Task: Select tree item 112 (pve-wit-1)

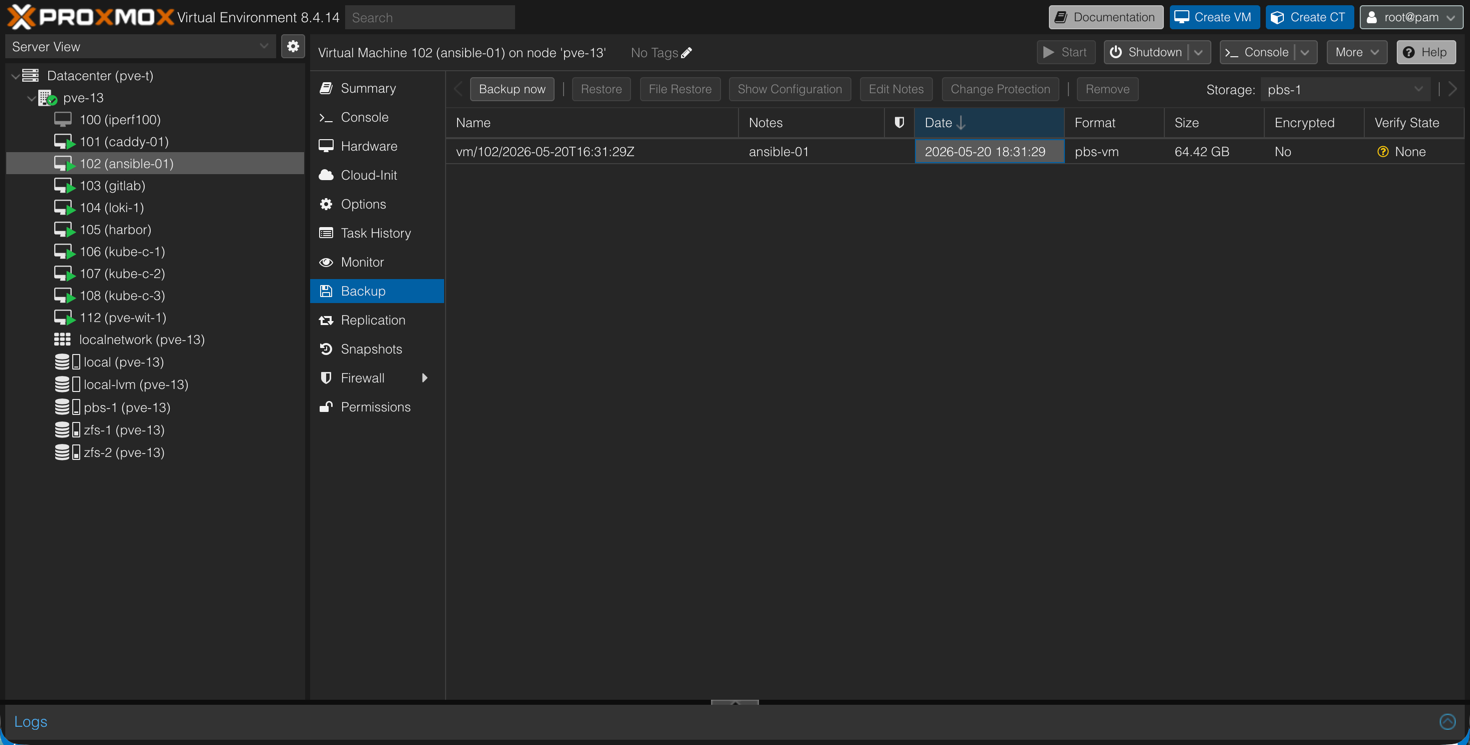Action: pyautogui.click(x=155, y=318)
